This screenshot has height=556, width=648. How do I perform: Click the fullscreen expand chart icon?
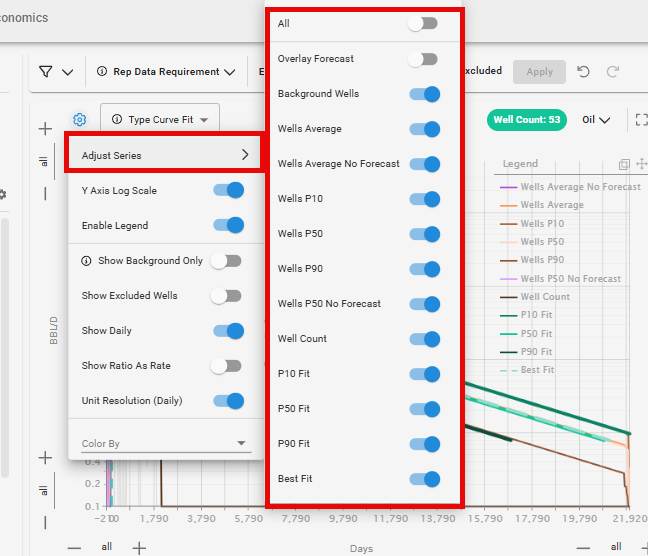640,120
